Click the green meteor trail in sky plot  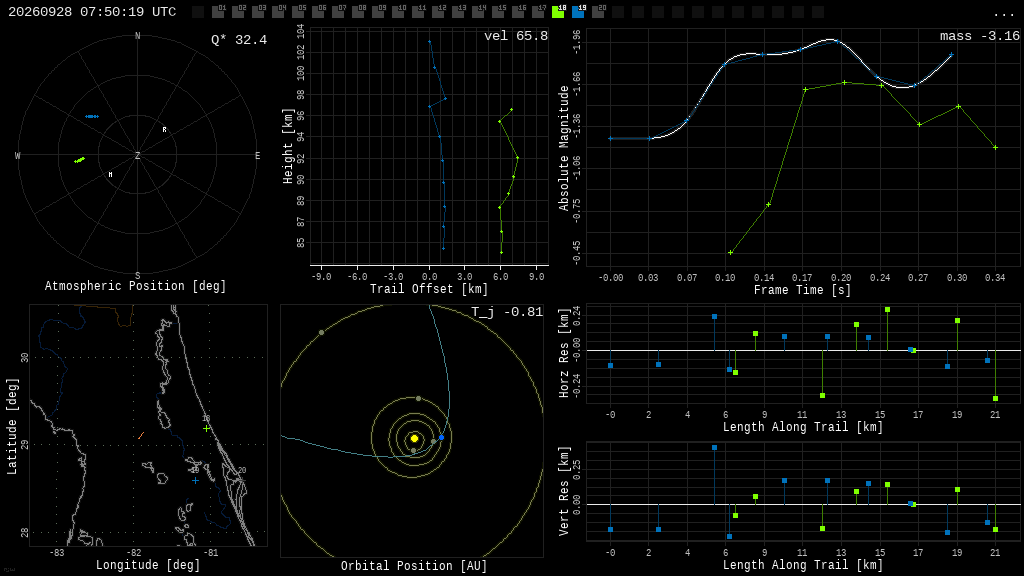pyautogui.click(x=80, y=159)
